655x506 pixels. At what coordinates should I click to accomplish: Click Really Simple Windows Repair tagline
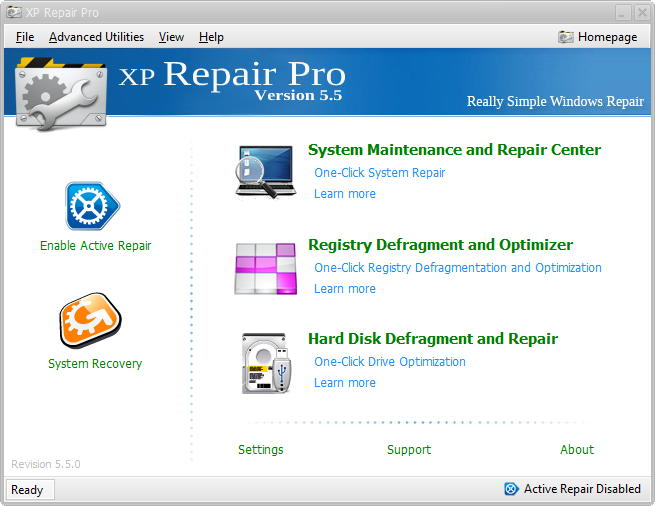(555, 101)
